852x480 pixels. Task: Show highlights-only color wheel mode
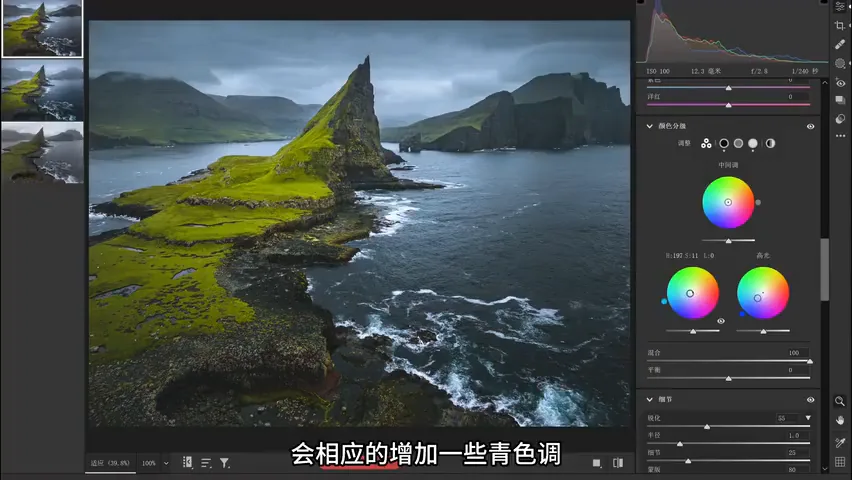tap(753, 144)
